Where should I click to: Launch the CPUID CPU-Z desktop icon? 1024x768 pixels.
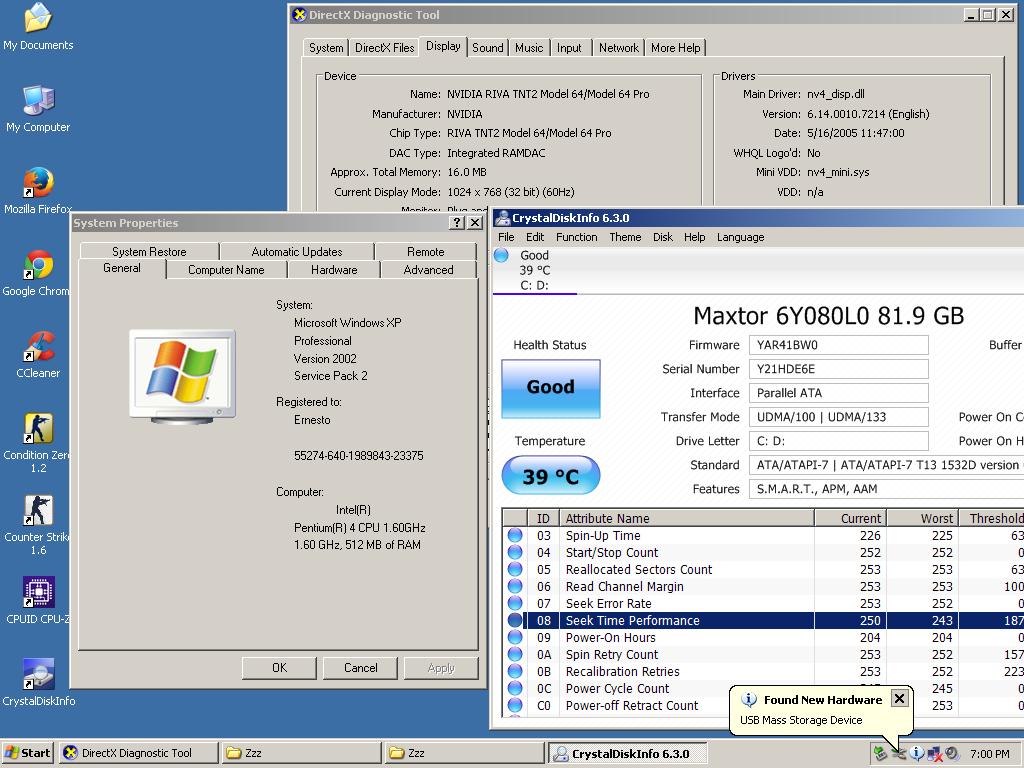(38, 593)
